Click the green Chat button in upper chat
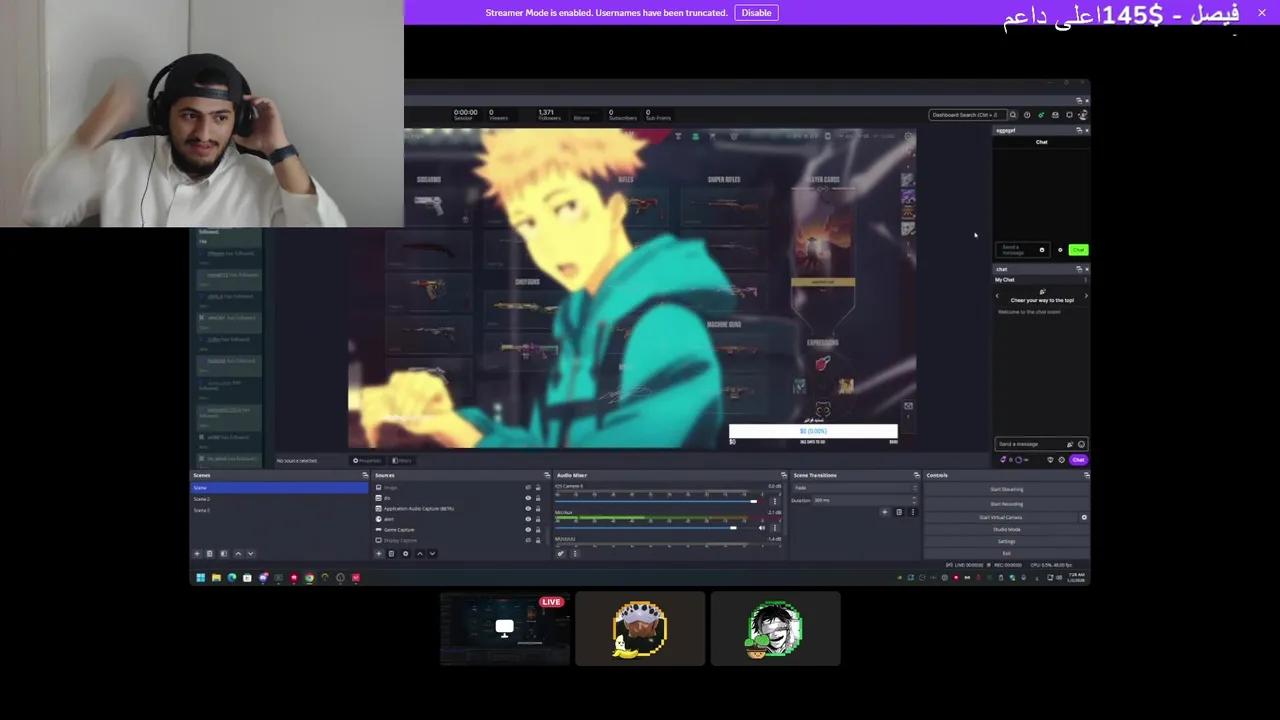The width and height of the screenshot is (1280, 720). click(x=1078, y=250)
